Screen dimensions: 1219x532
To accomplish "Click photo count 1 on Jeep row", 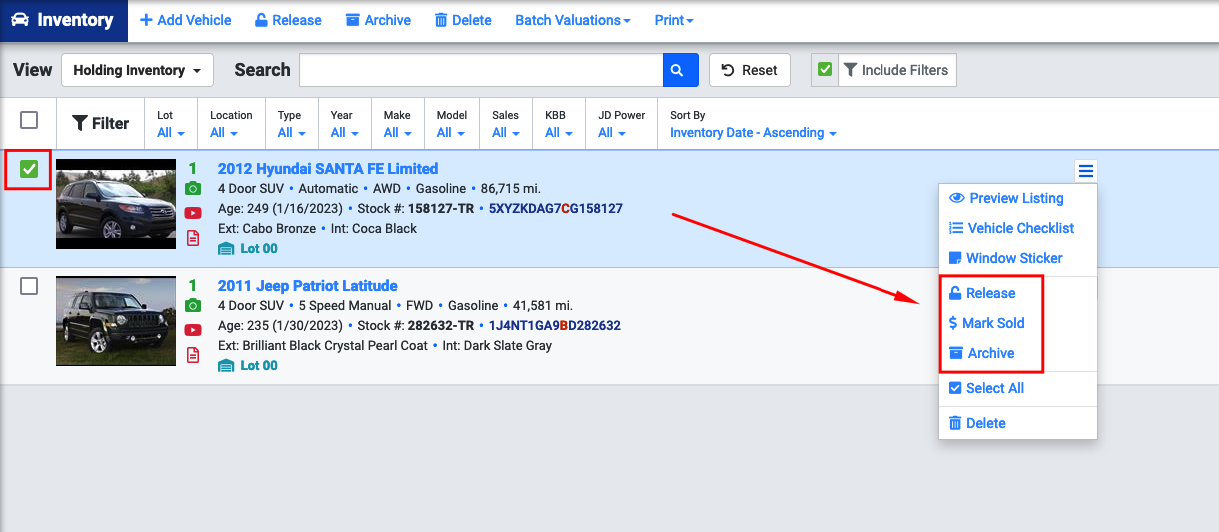I will coord(193,286).
